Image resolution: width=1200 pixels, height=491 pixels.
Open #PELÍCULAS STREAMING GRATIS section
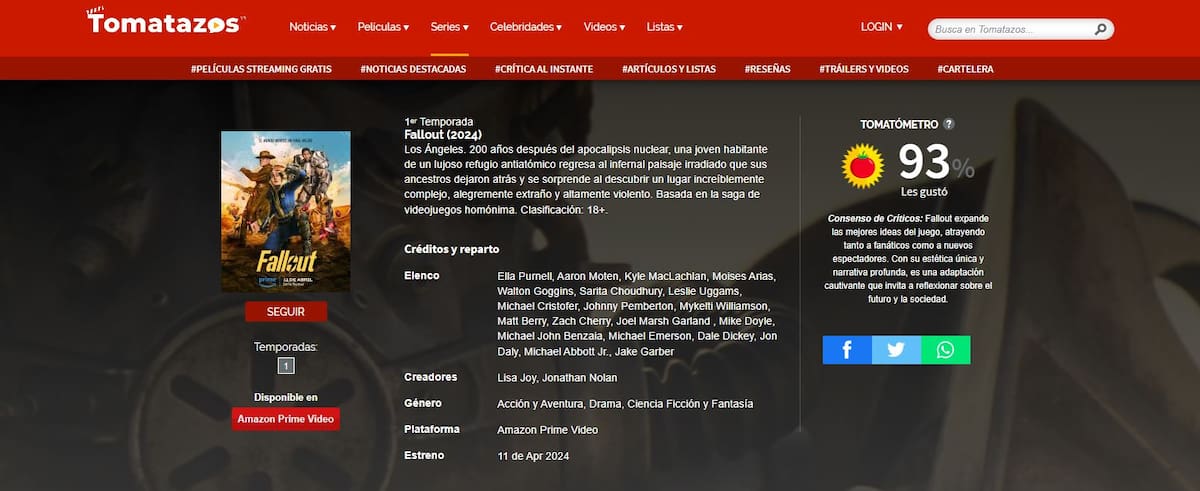click(261, 69)
